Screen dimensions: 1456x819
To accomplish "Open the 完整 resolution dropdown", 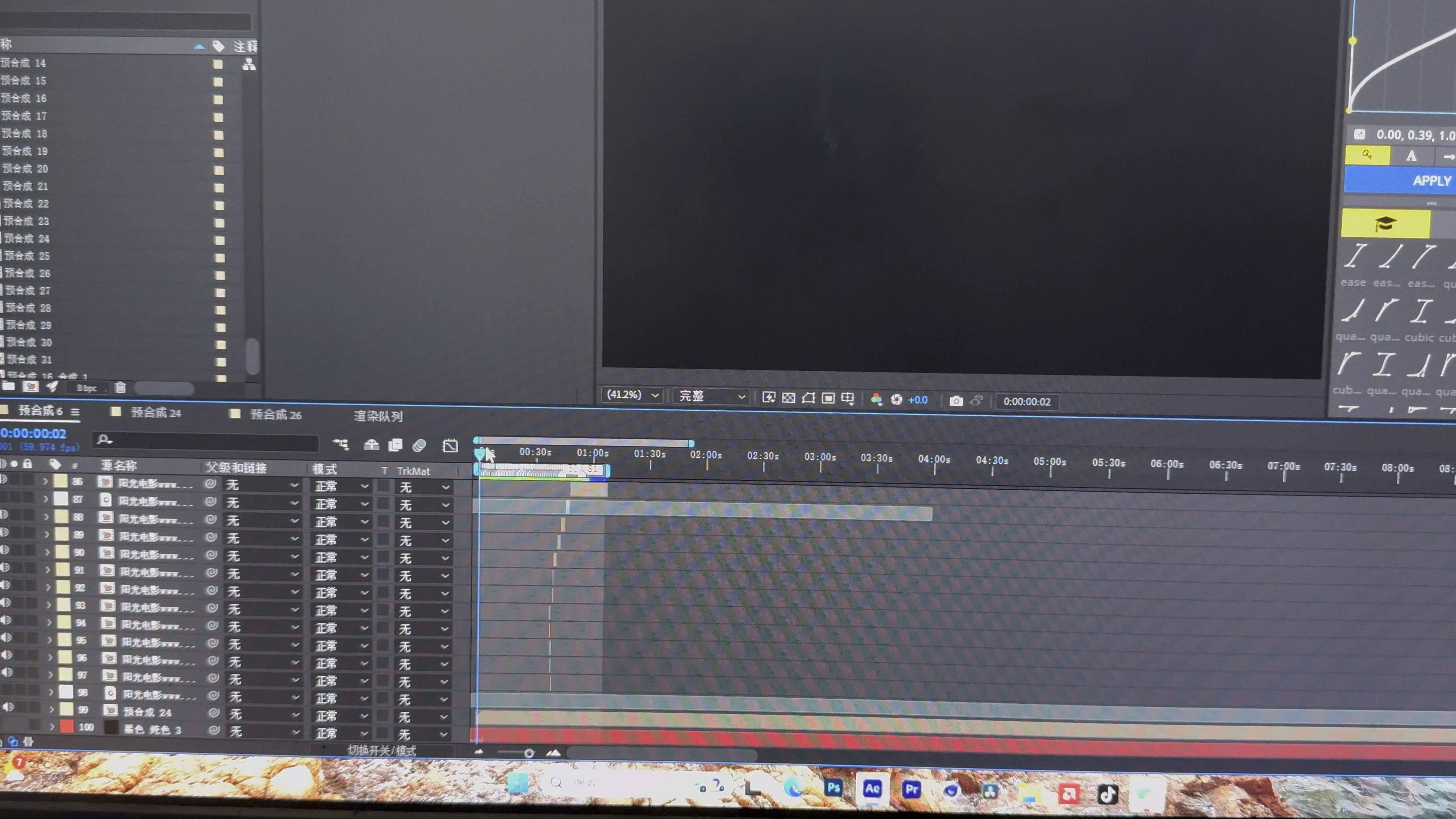I will 711,396.
